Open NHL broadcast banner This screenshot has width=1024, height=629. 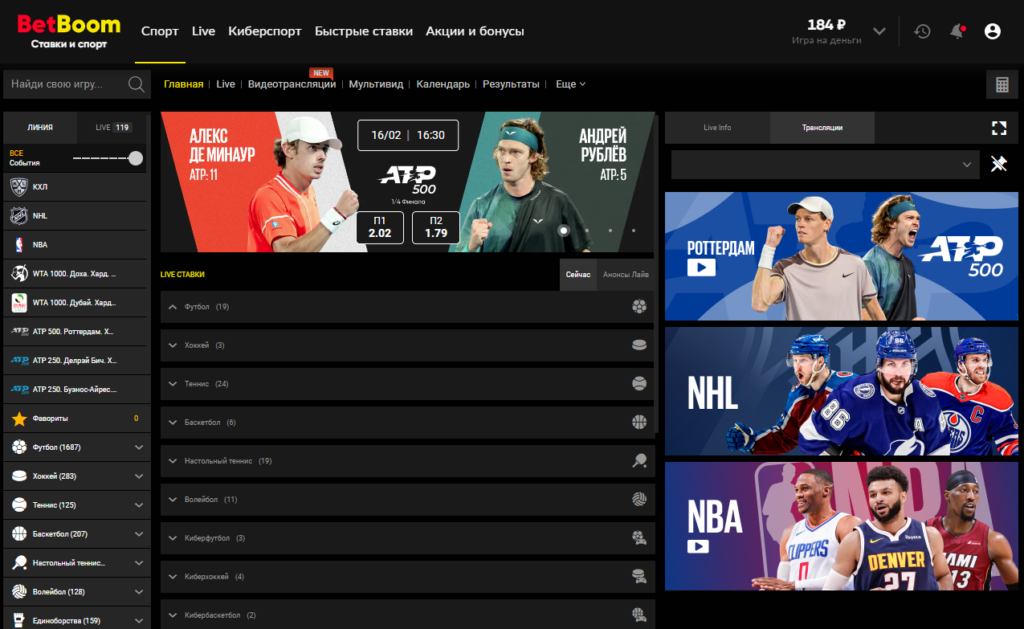pos(841,391)
